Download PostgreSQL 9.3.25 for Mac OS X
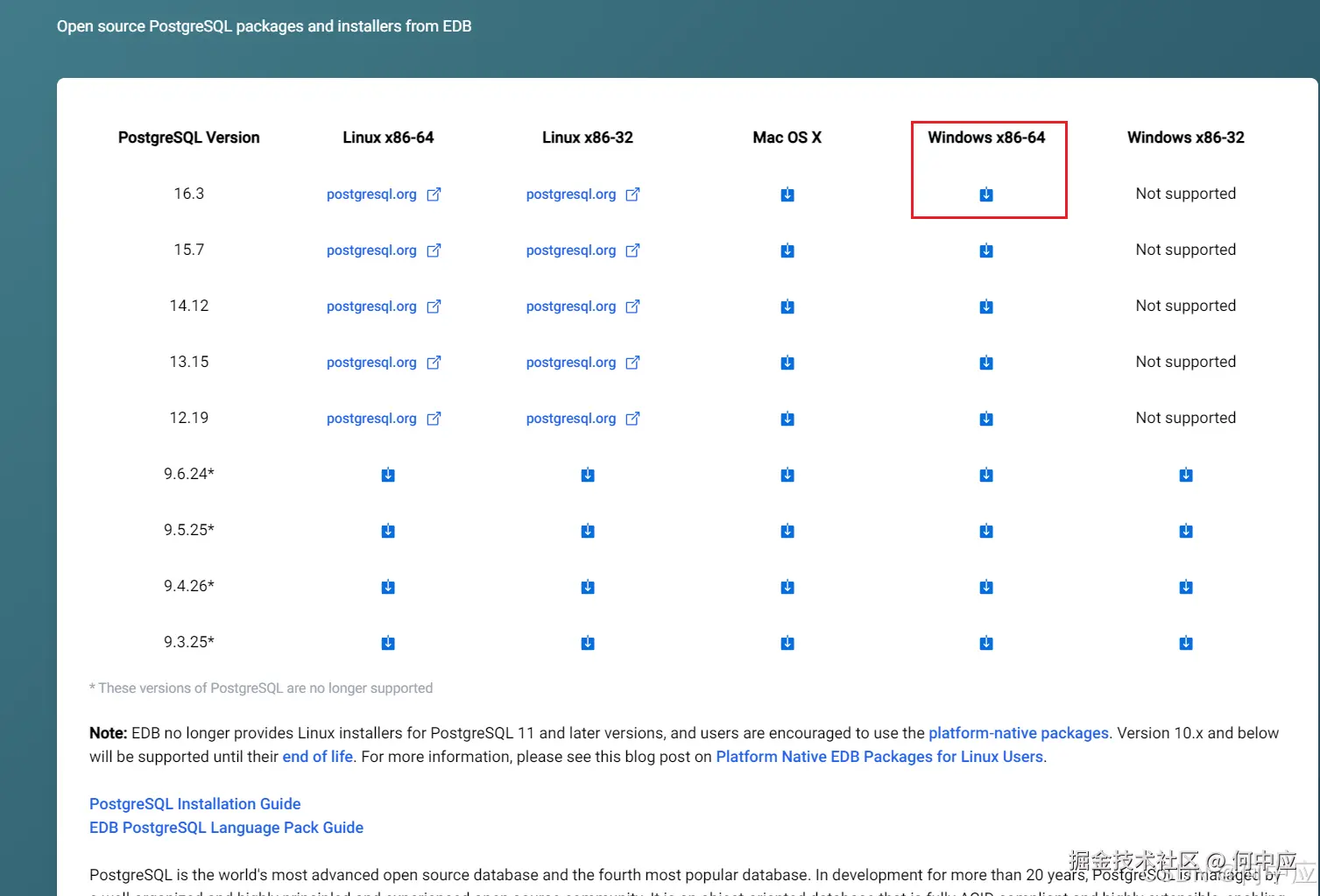 (787, 643)
